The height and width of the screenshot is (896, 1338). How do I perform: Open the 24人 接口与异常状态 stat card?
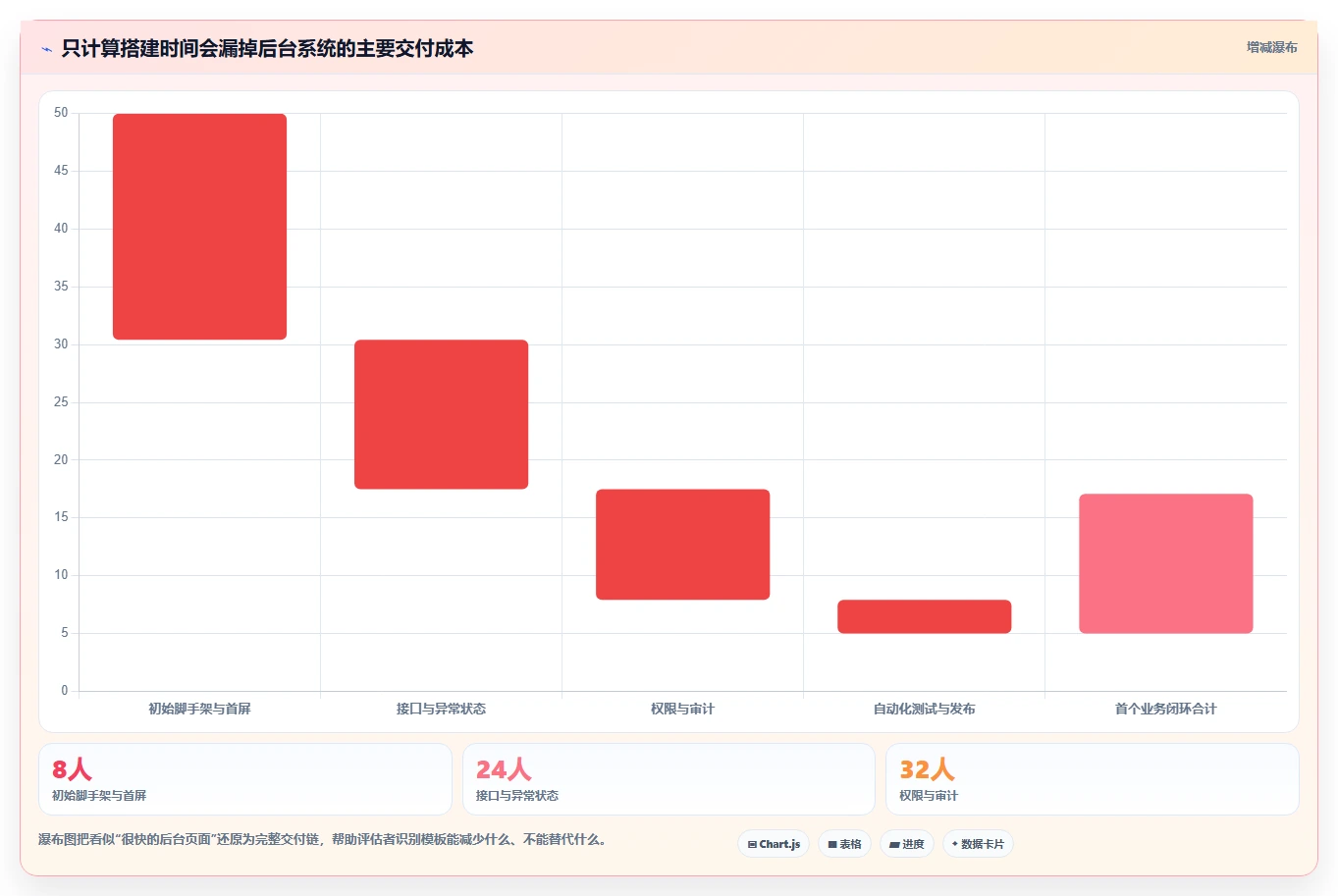coord(669,779)
